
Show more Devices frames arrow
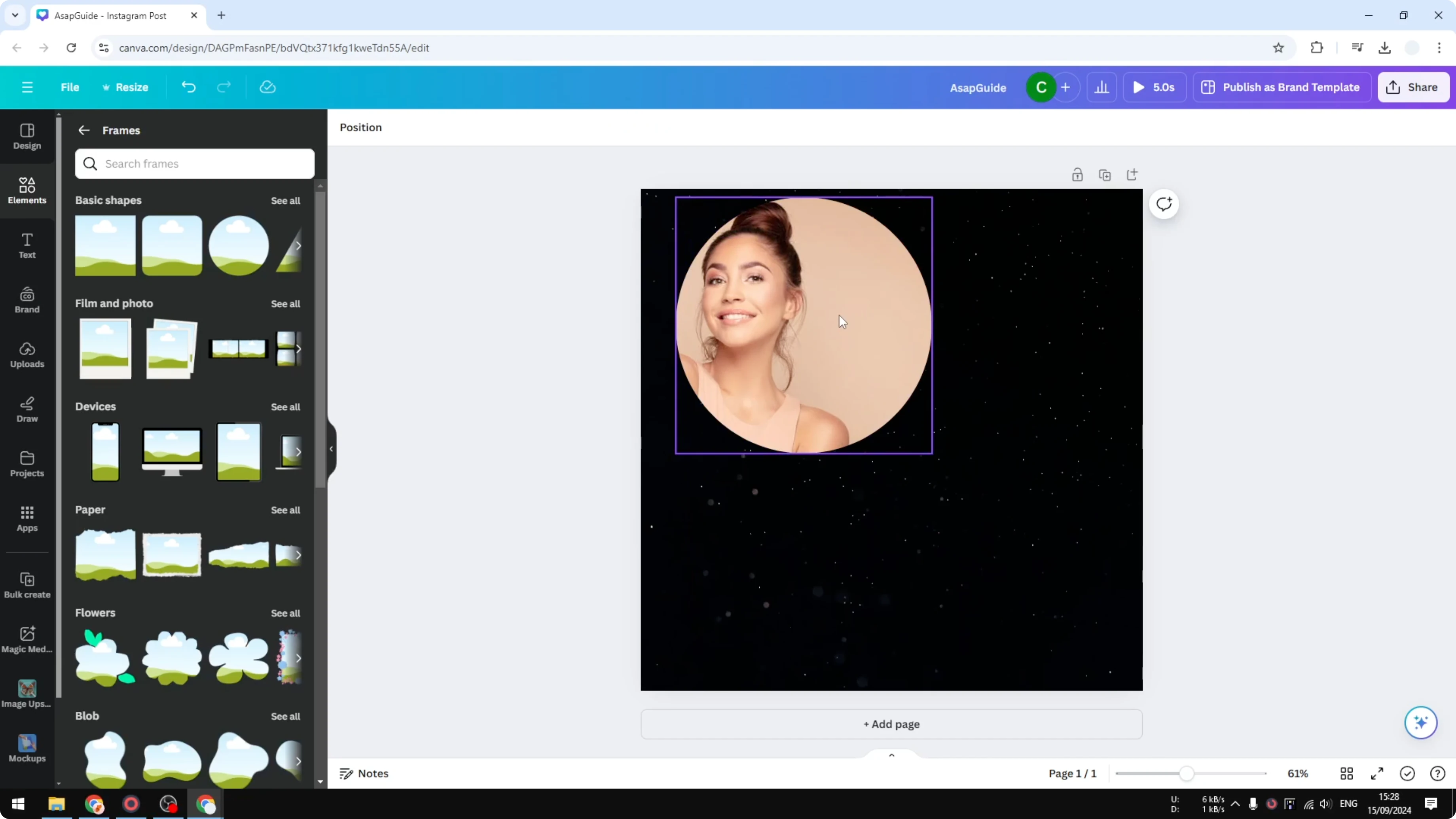tap(298, 451)
